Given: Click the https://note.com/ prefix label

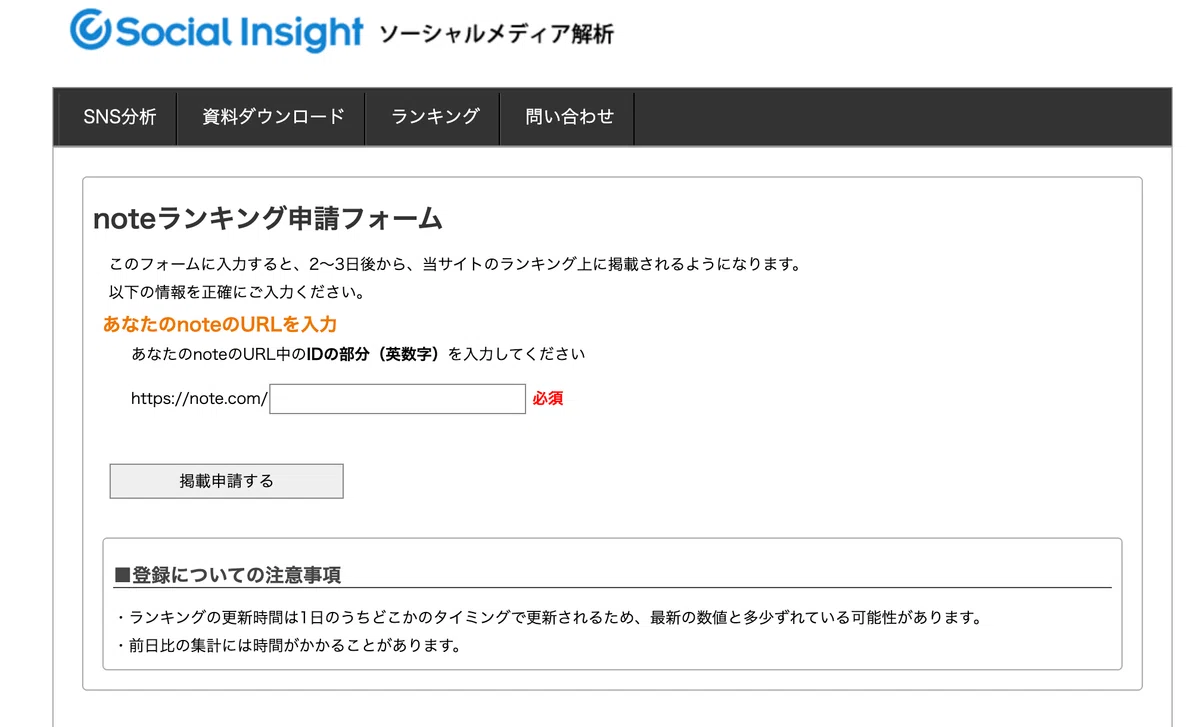Looking at the screenshot, I should click(x=199, y=398).
